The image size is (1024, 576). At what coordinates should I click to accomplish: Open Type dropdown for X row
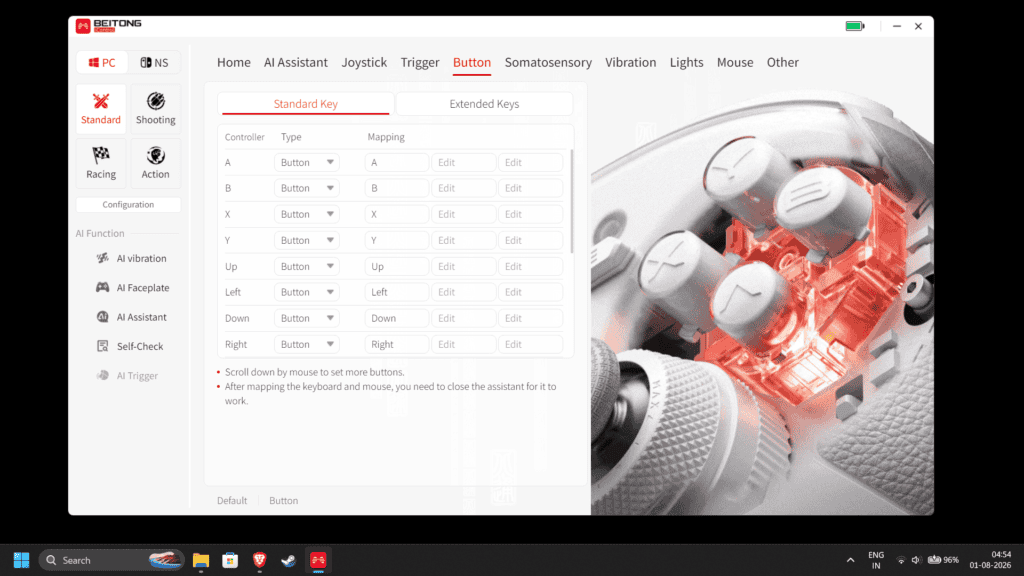point(306,214)
